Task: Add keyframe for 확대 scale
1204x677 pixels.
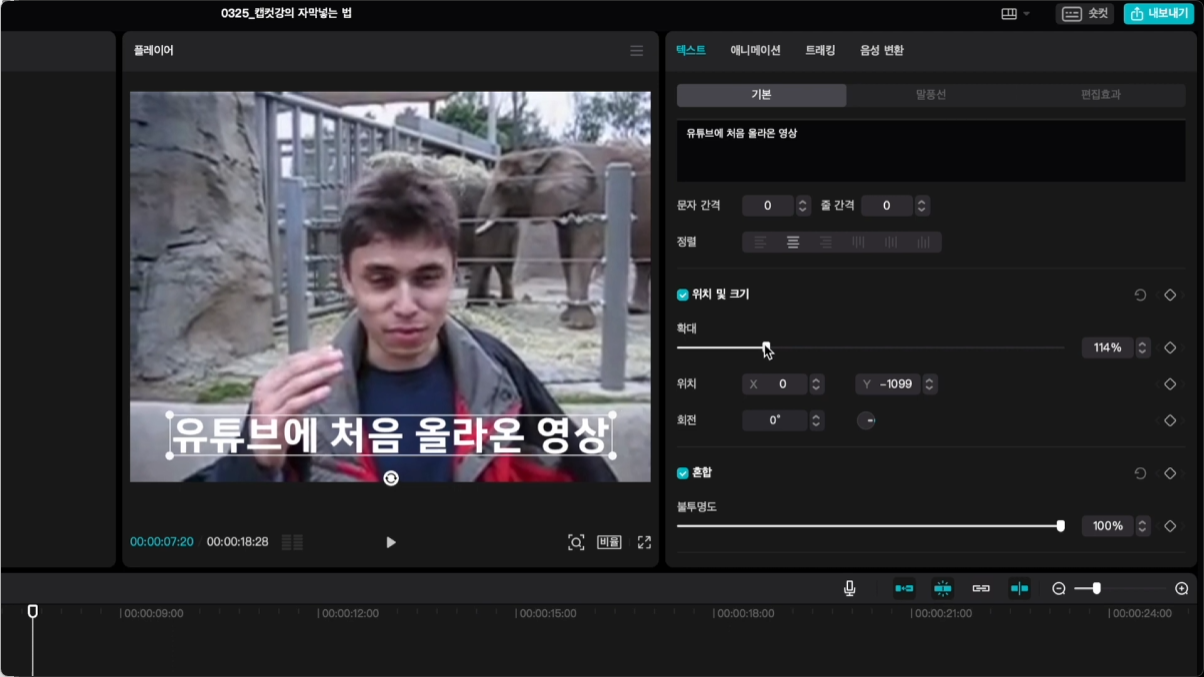Action: click(x=1170, y=348)
